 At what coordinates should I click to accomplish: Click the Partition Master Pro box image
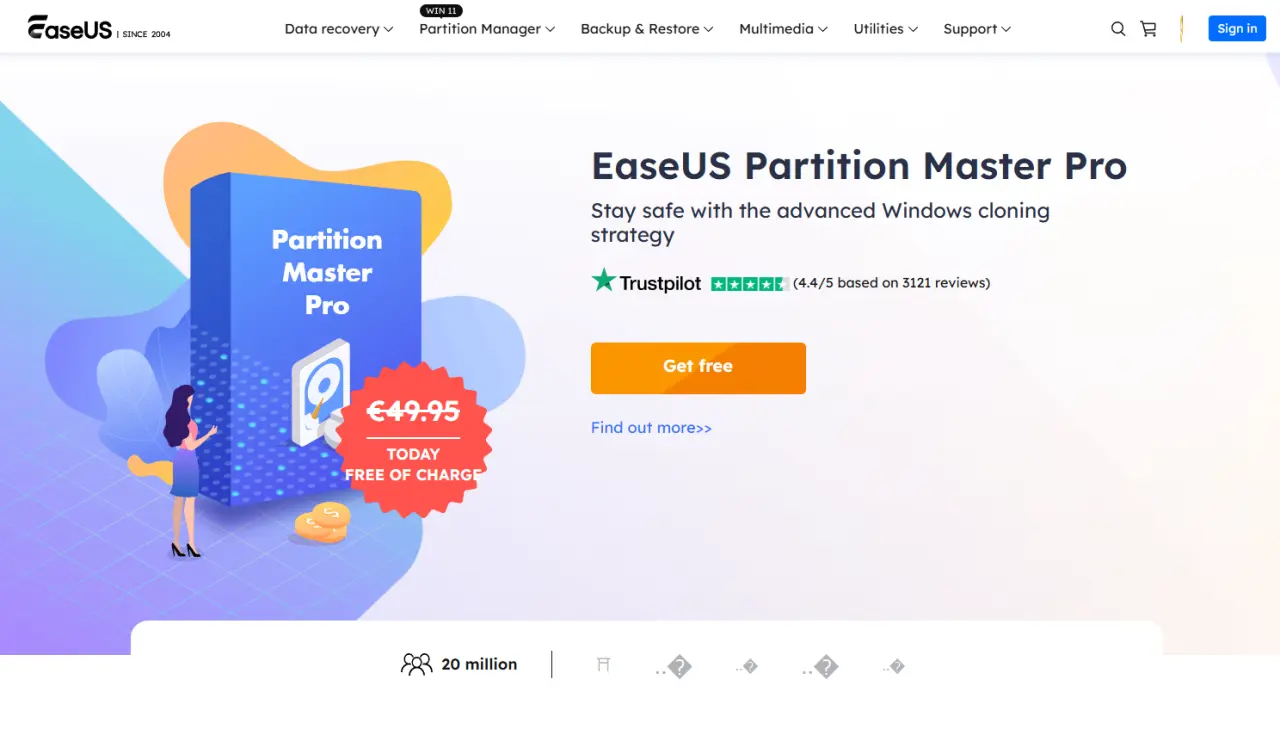point(305,340)
